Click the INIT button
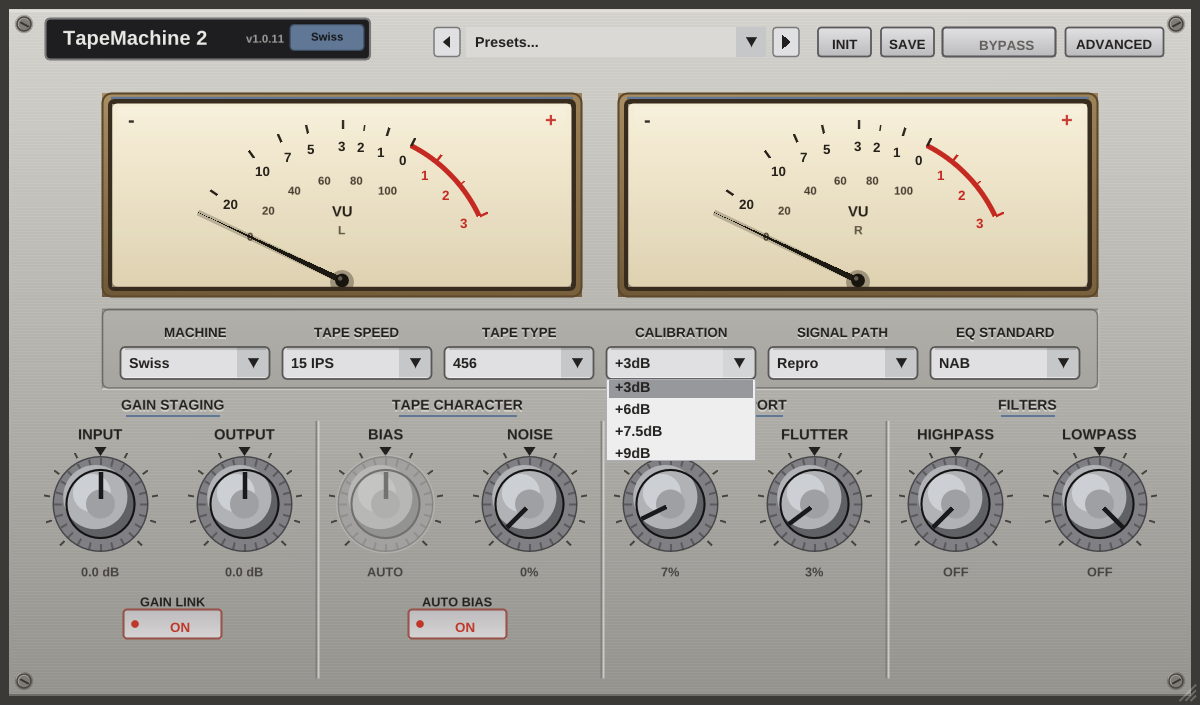This screenshot has height=705, width=1200. click(x=844, y=42)
